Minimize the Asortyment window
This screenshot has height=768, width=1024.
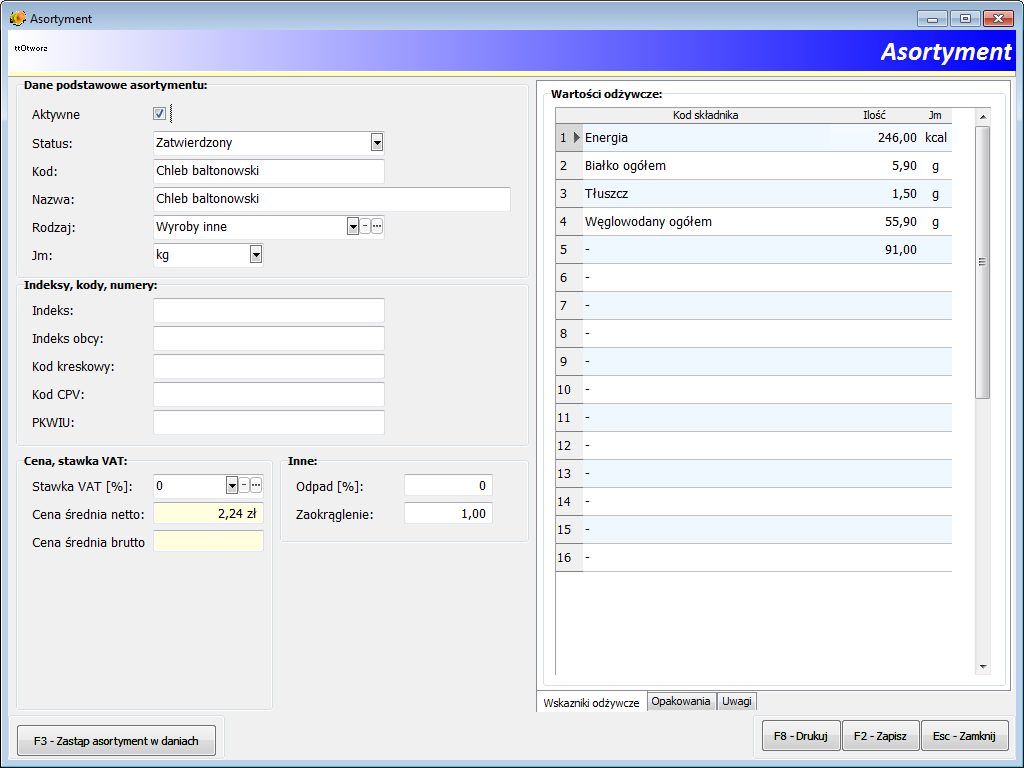point(932,19)
